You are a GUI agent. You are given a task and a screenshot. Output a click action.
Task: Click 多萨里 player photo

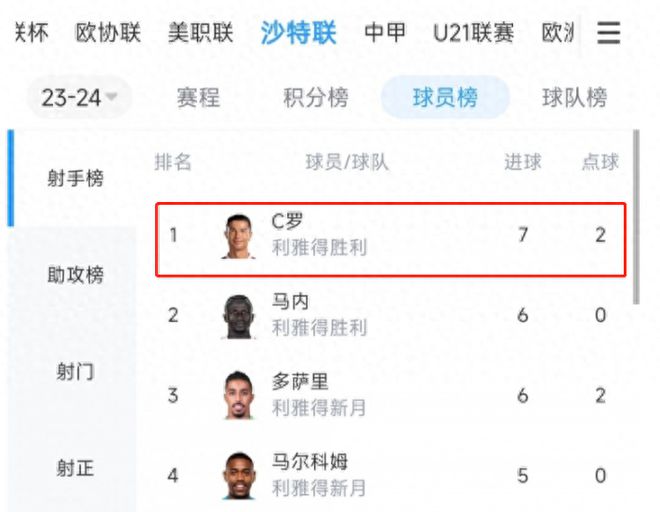(x=239, y=395)
